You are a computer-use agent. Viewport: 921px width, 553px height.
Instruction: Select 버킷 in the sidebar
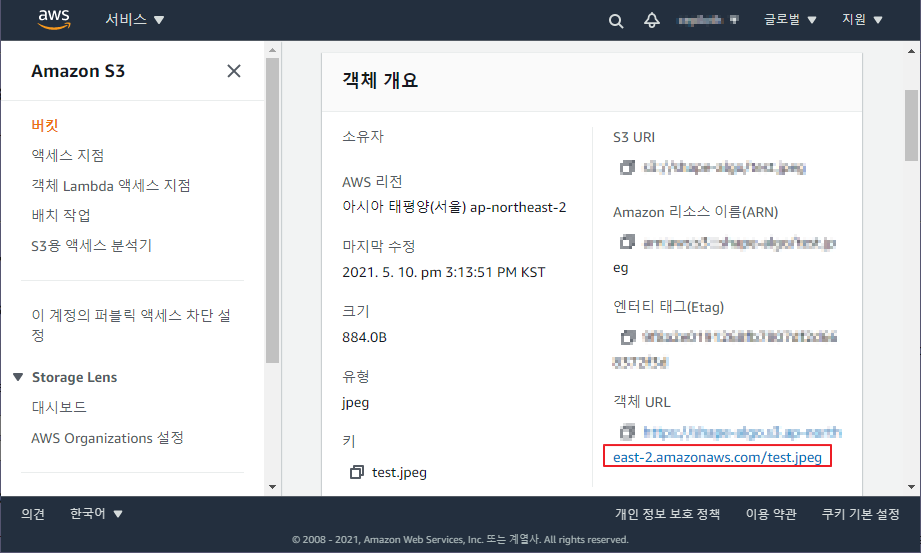click(x=45, y=125)
